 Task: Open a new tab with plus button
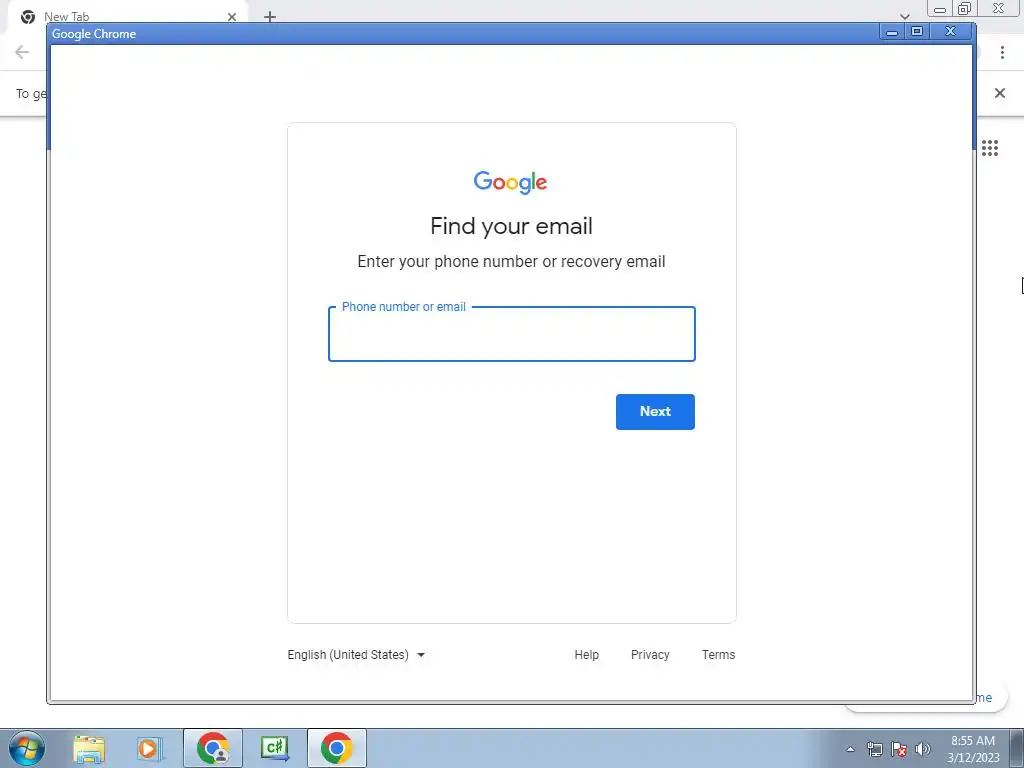tap(270, 17)
